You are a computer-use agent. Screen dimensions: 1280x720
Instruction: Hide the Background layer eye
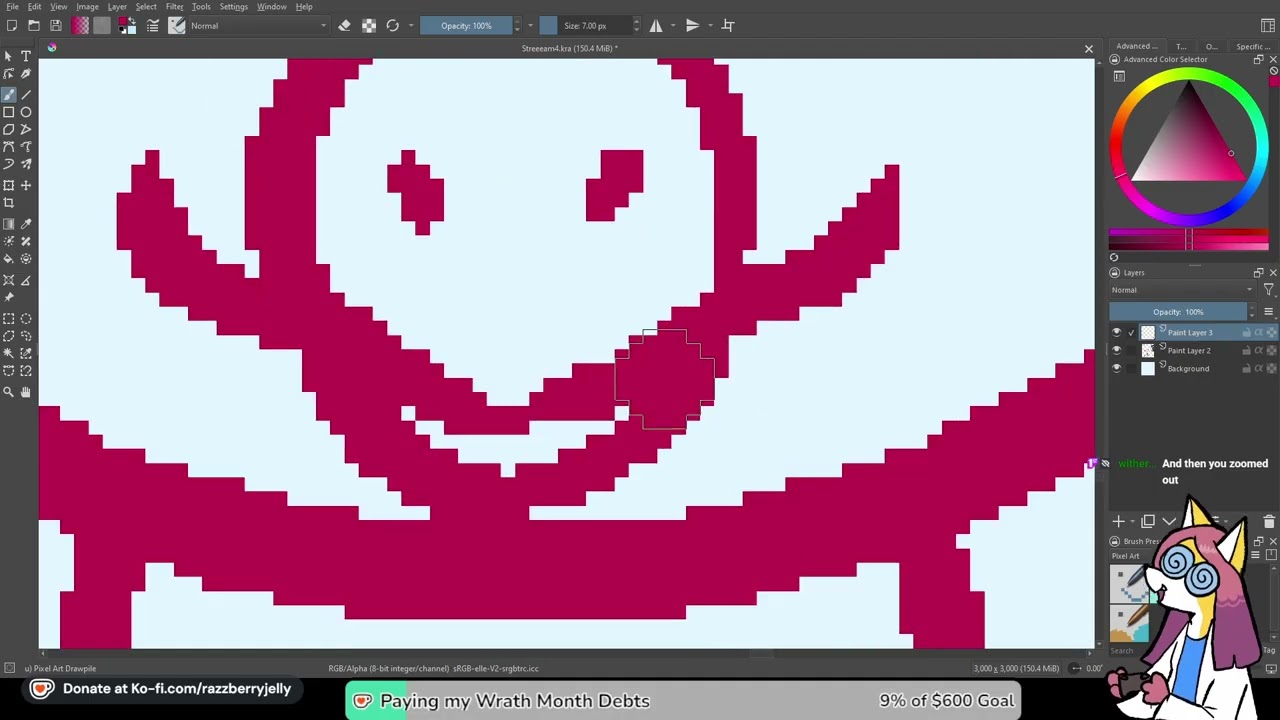[1117, 368]
